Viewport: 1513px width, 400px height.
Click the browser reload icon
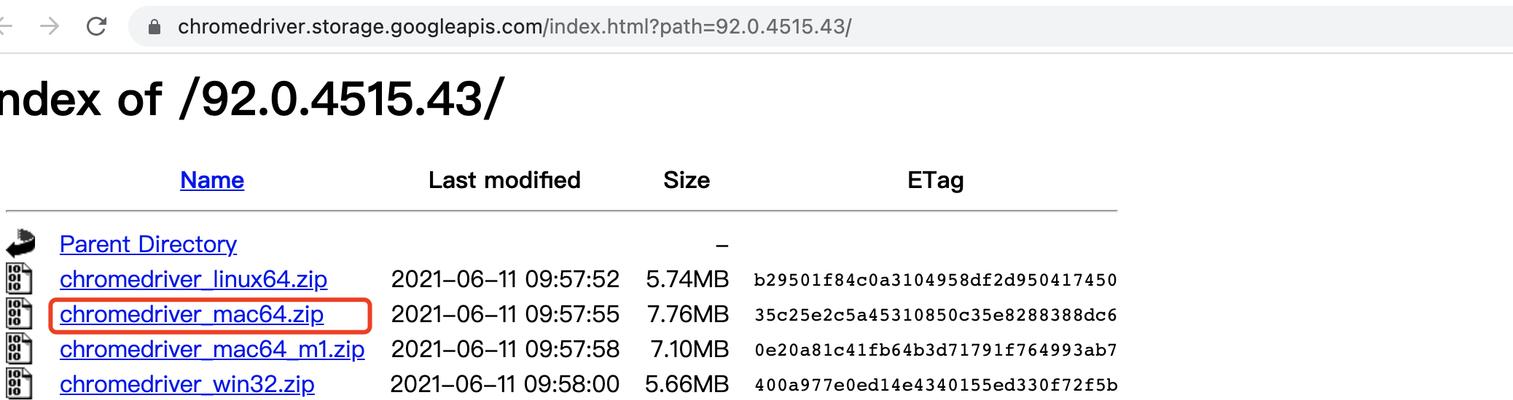tap(96, 27)
